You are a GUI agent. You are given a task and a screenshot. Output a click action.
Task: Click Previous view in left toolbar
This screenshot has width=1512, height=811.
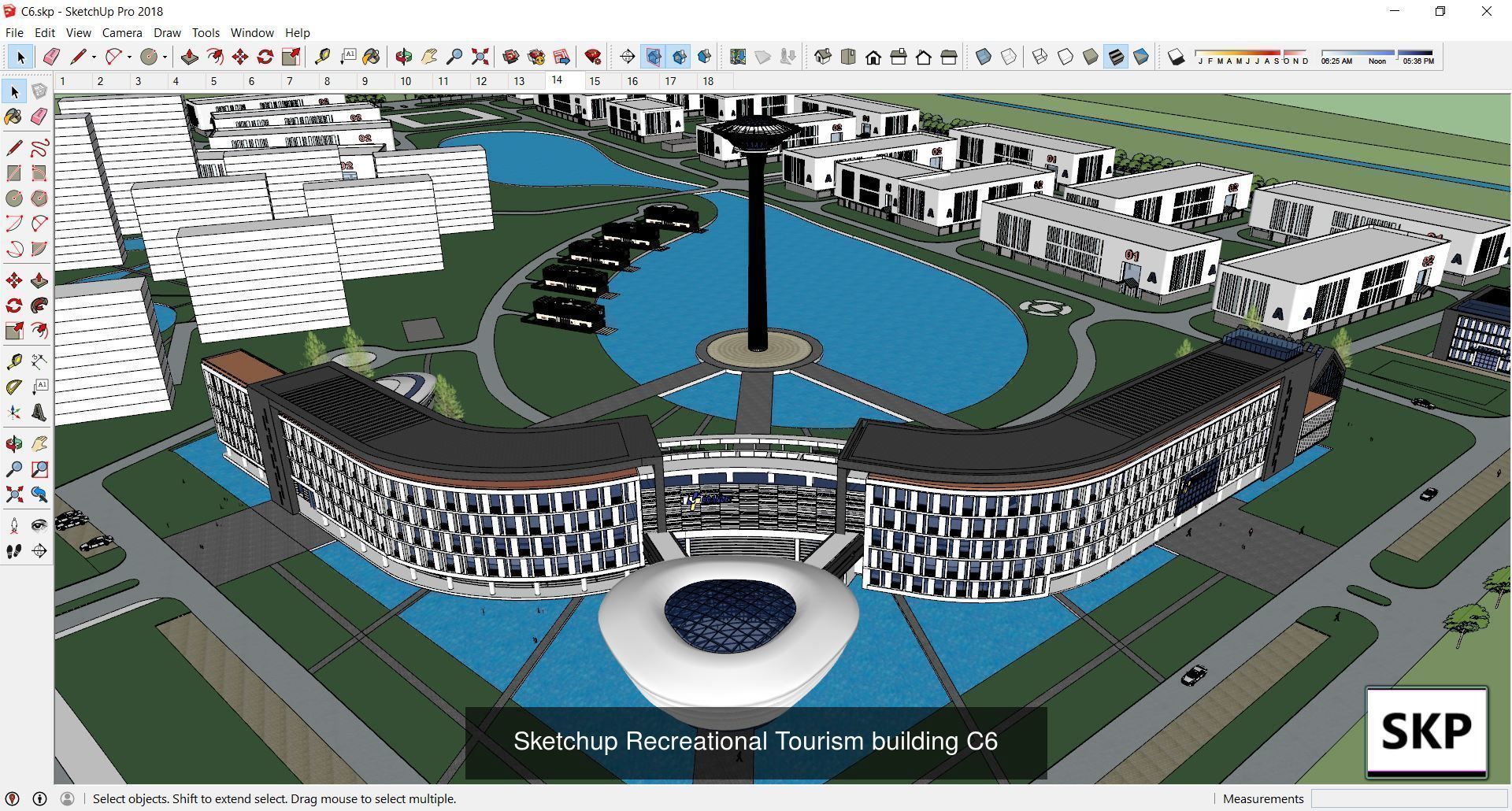click(x=39, y=494)
